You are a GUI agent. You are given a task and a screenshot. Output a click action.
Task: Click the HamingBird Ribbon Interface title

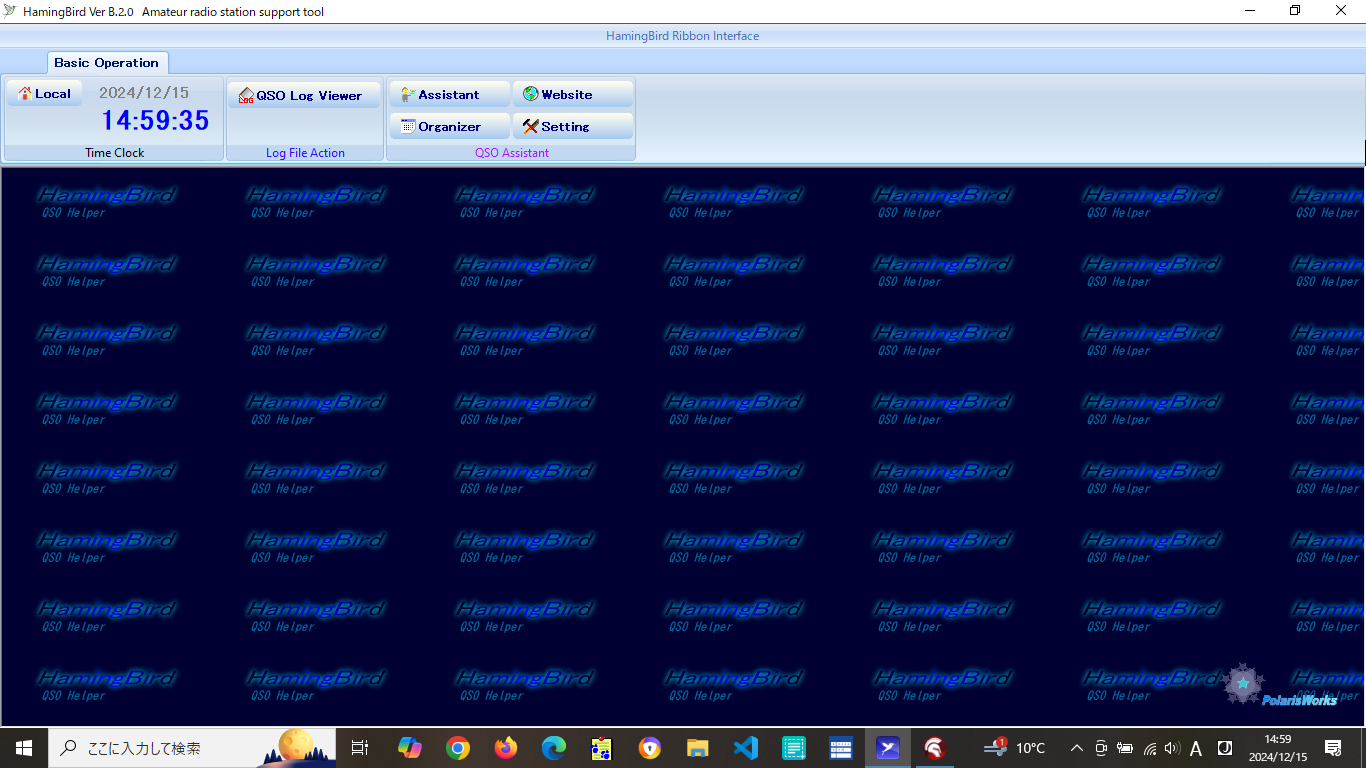pos(683,36)
